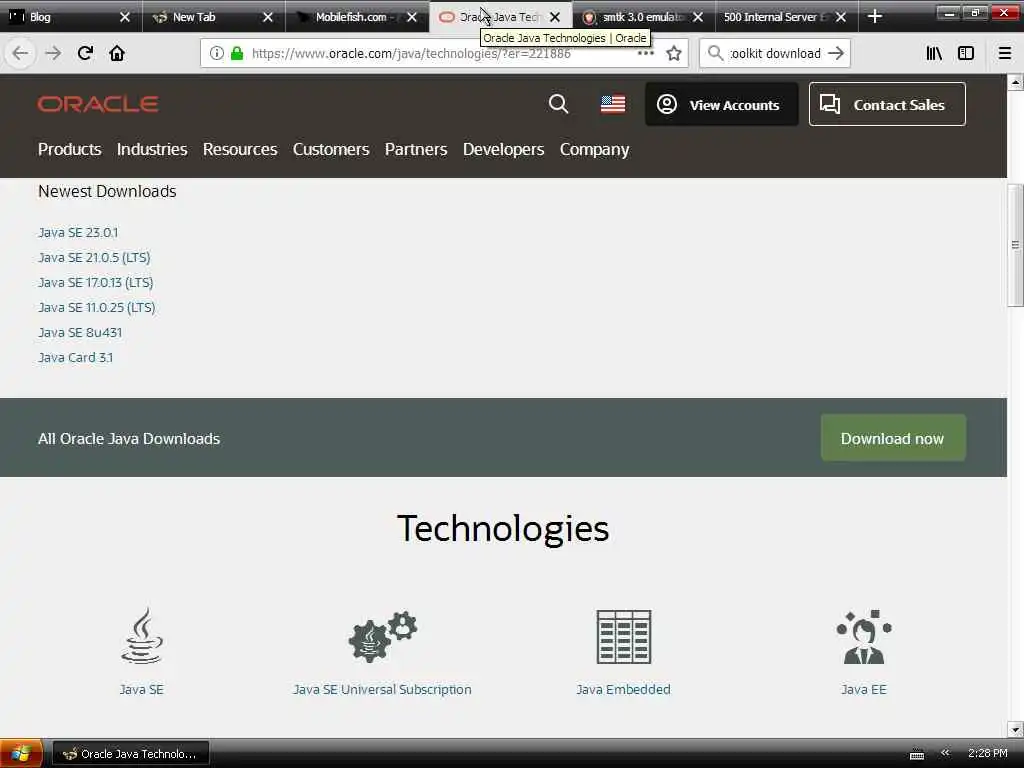Bookmark this page with the star icon
1024x768 pixels.
tap(674, 53)
